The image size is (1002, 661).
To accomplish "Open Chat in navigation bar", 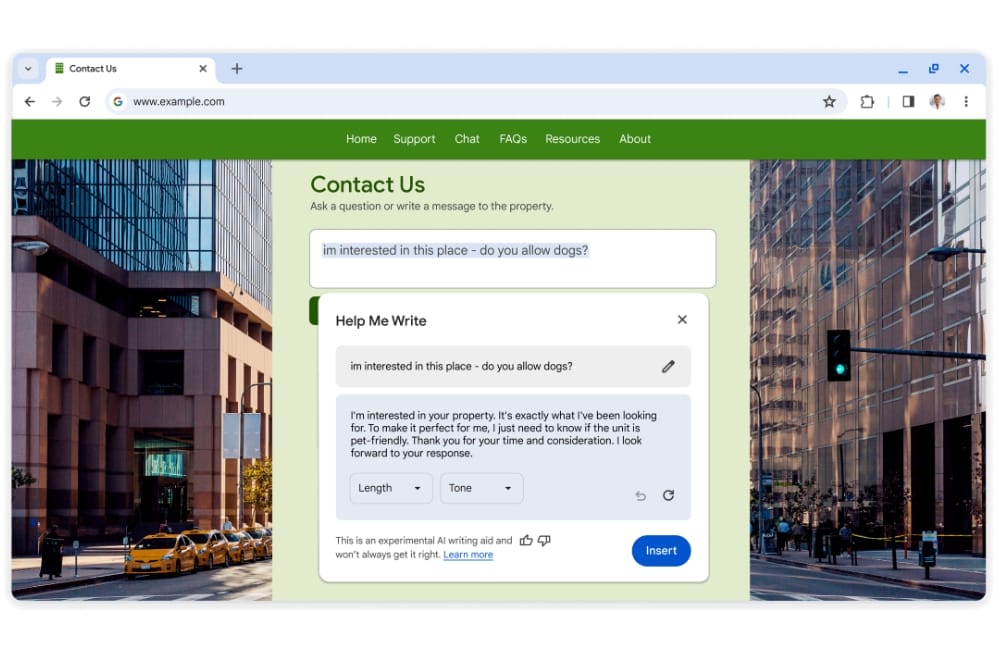I will click(467, 139).
